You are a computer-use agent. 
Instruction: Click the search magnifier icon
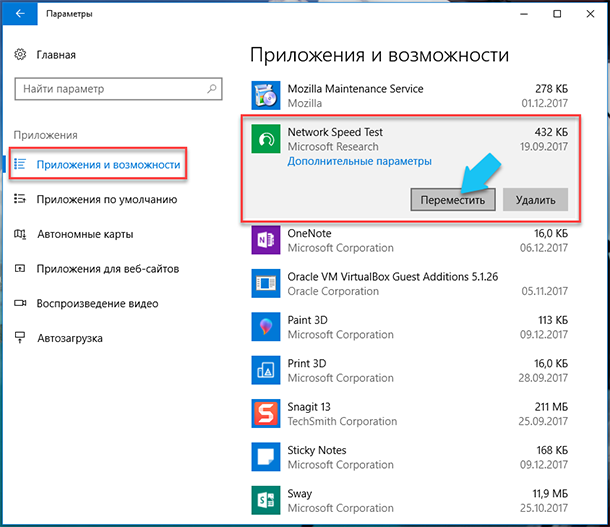(x=212, y=89)
